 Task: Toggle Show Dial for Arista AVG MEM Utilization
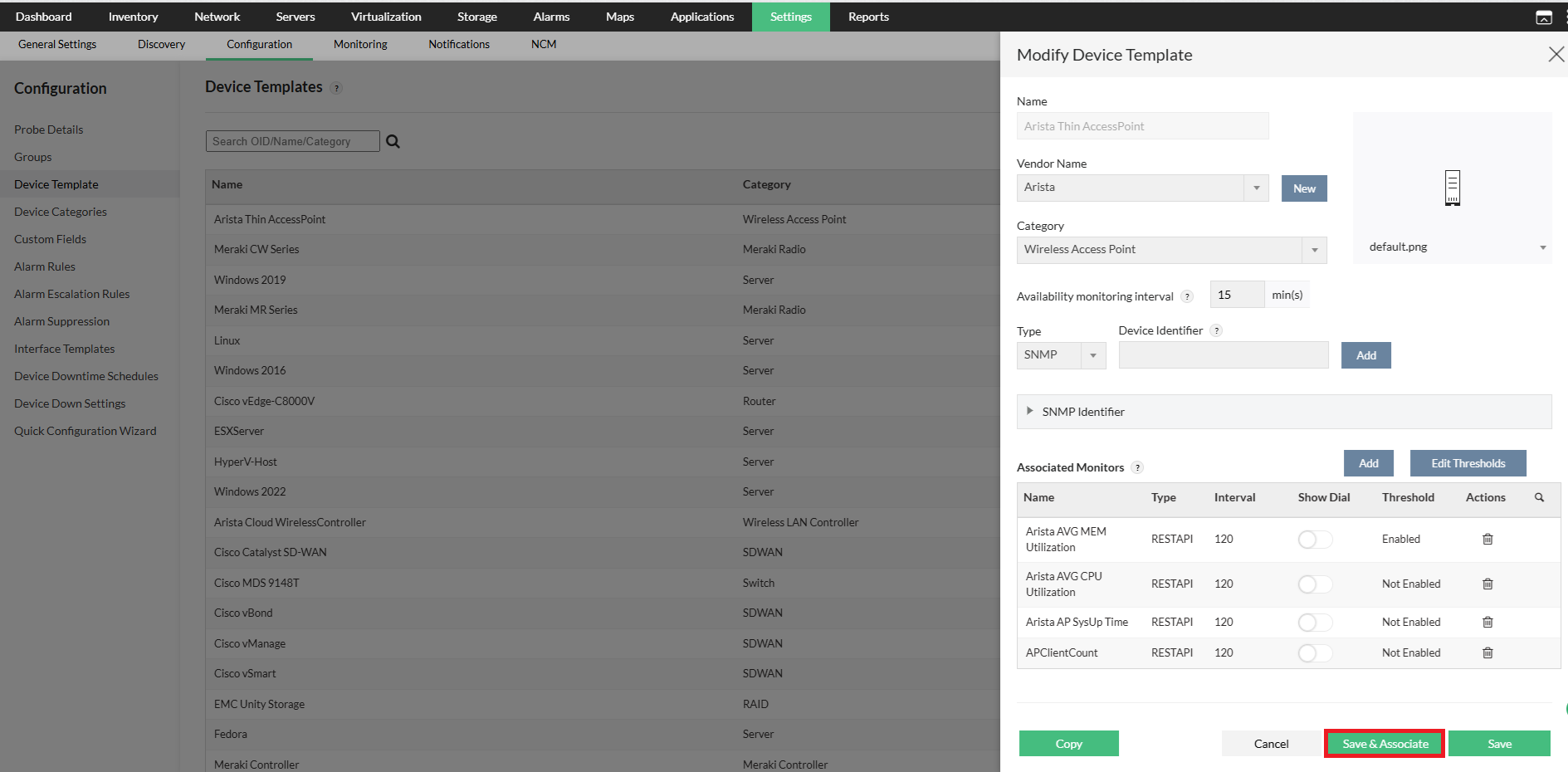click(x=1315, y=540)
